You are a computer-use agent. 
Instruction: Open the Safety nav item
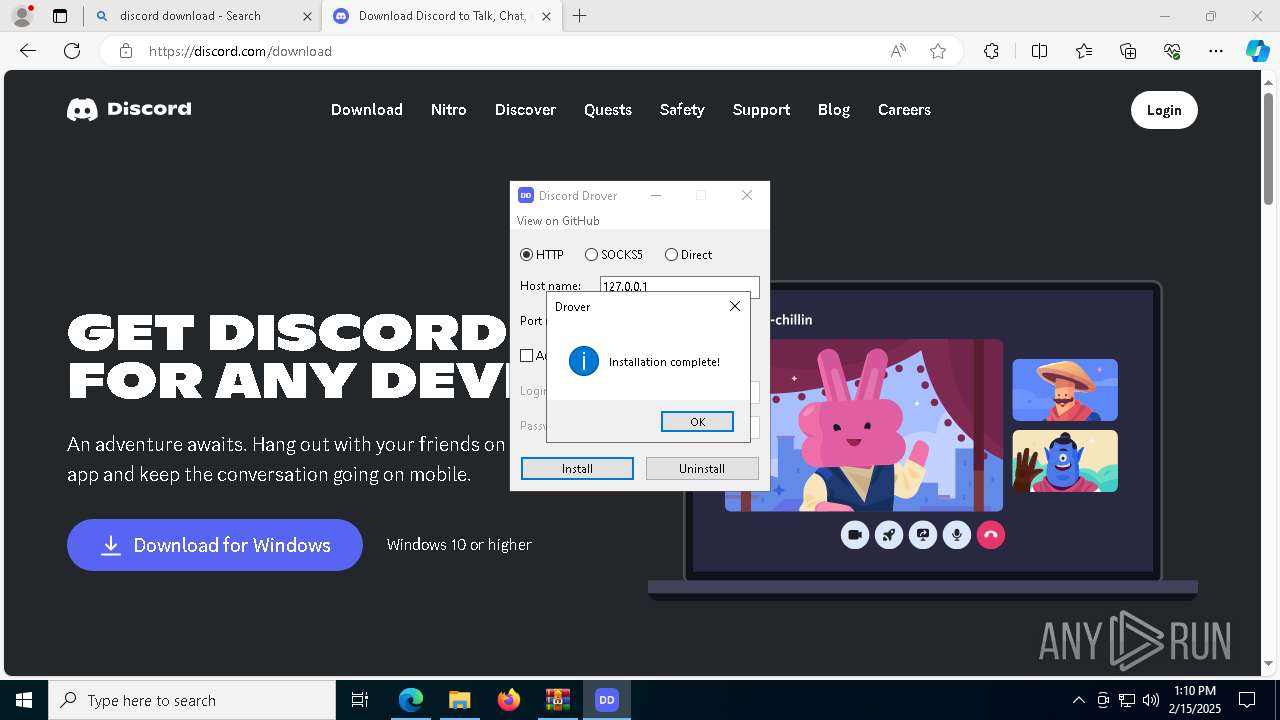682,110
